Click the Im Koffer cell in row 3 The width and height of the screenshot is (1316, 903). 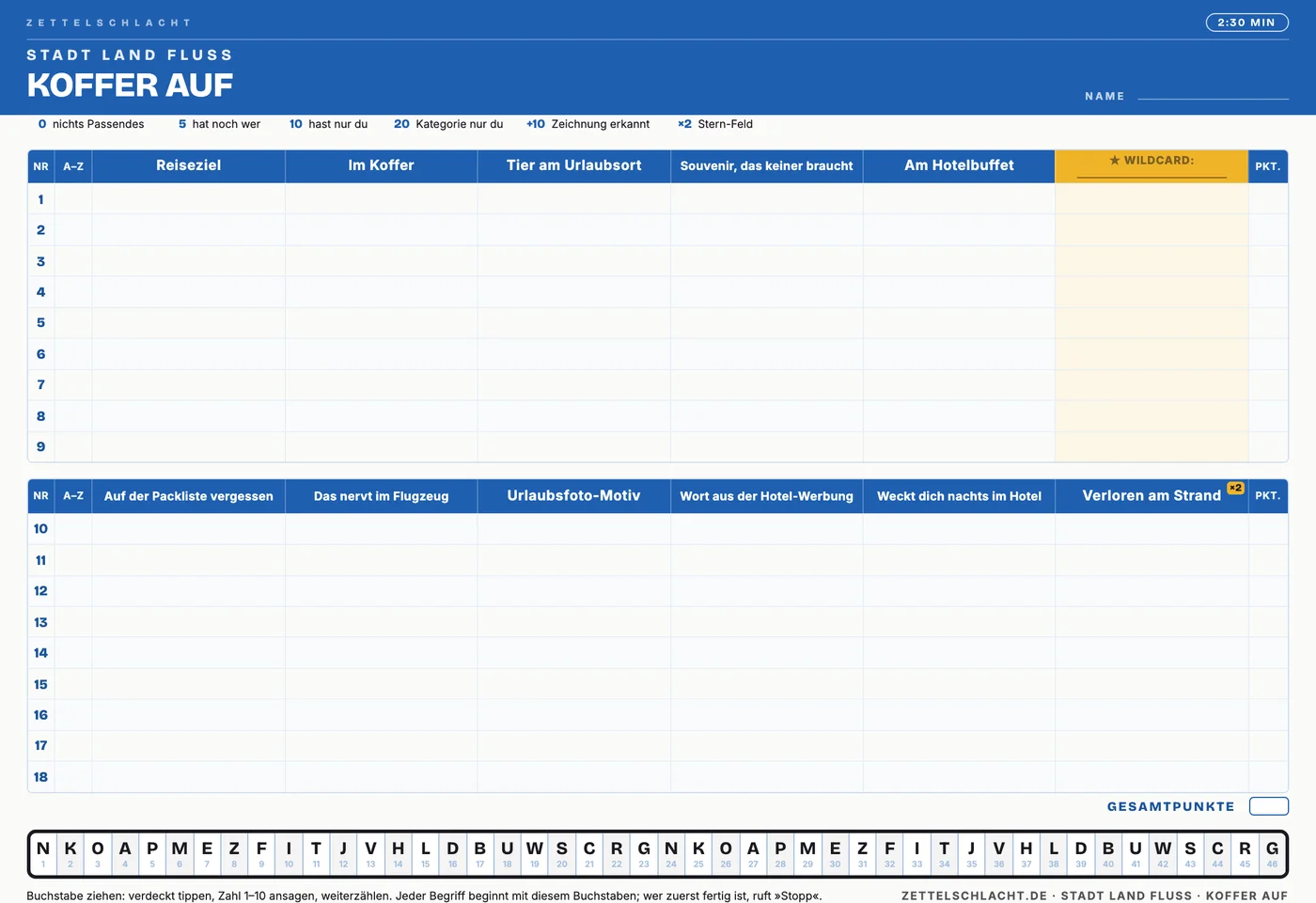[381, 261]
